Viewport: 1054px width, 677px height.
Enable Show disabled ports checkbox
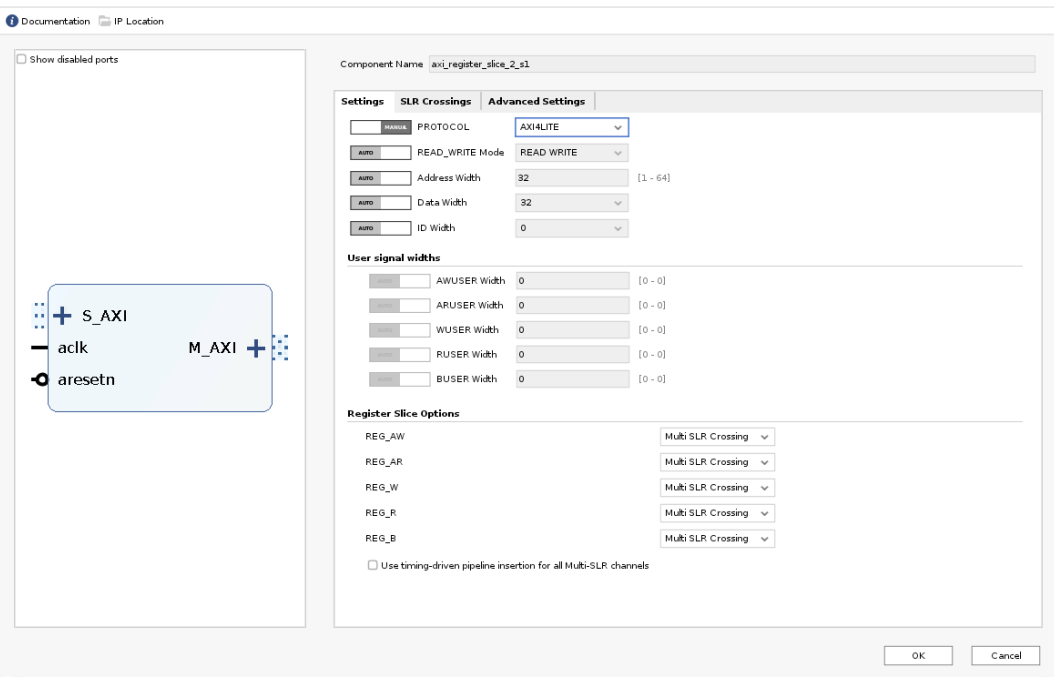pos(22,59)
